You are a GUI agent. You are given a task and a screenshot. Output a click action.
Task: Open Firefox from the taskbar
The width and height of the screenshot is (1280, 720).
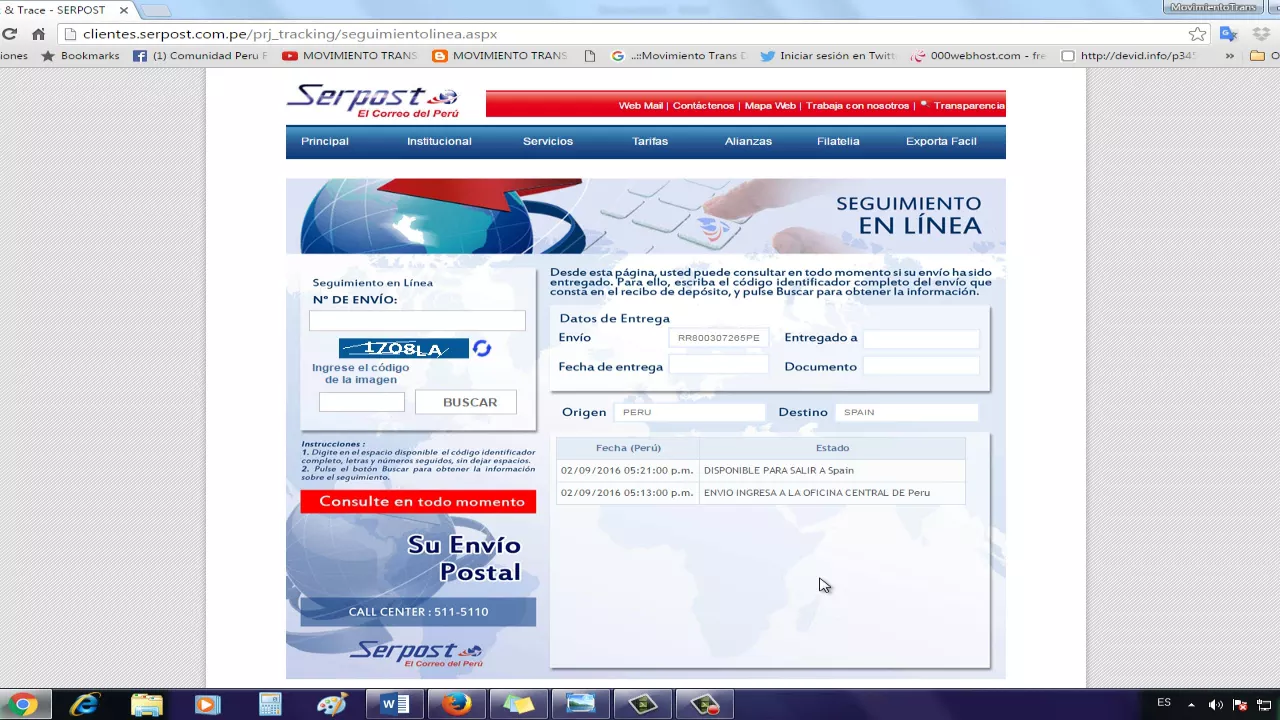click(457, 705)
